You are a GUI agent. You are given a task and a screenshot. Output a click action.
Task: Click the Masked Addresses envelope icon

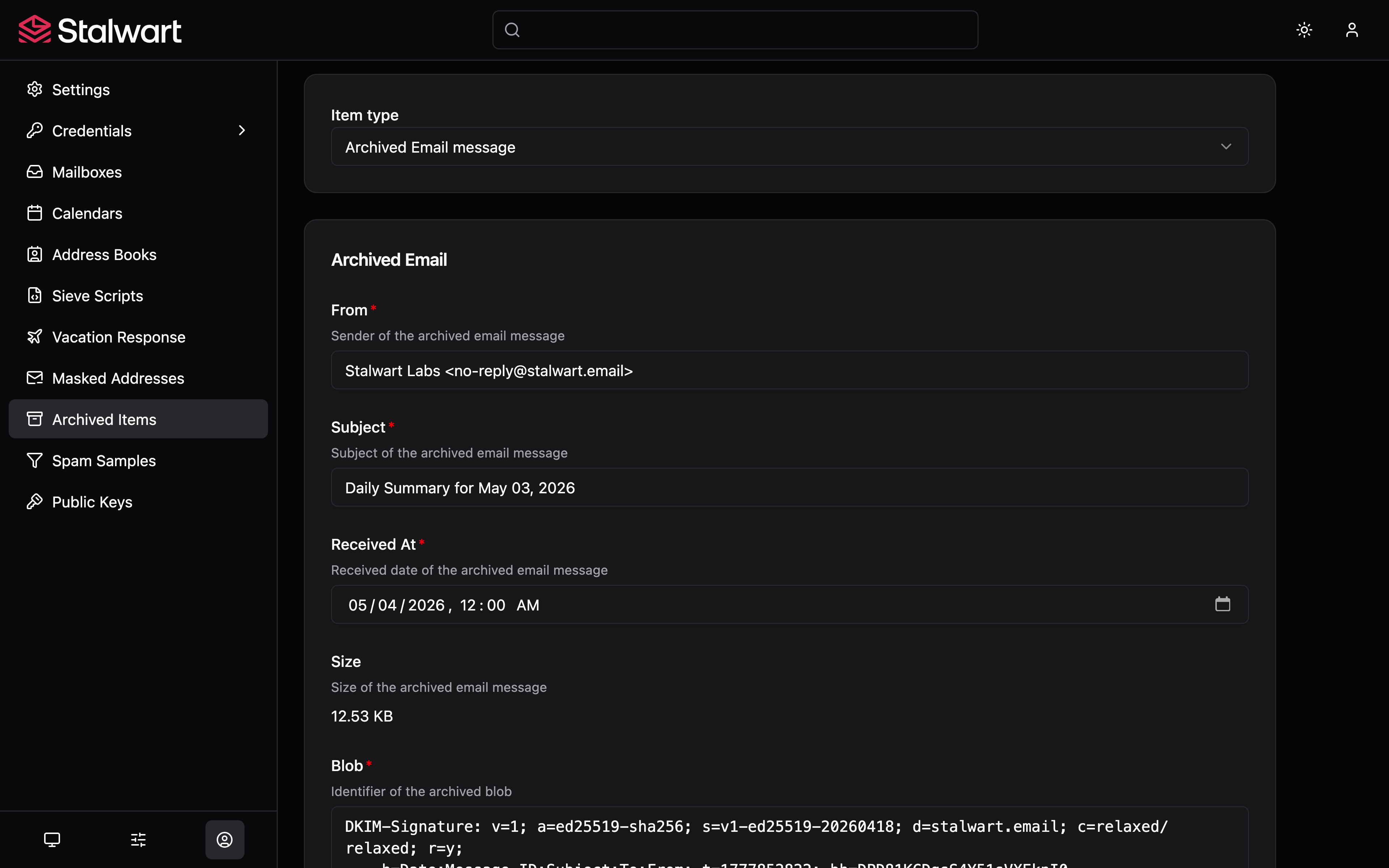tap(34, 378)
